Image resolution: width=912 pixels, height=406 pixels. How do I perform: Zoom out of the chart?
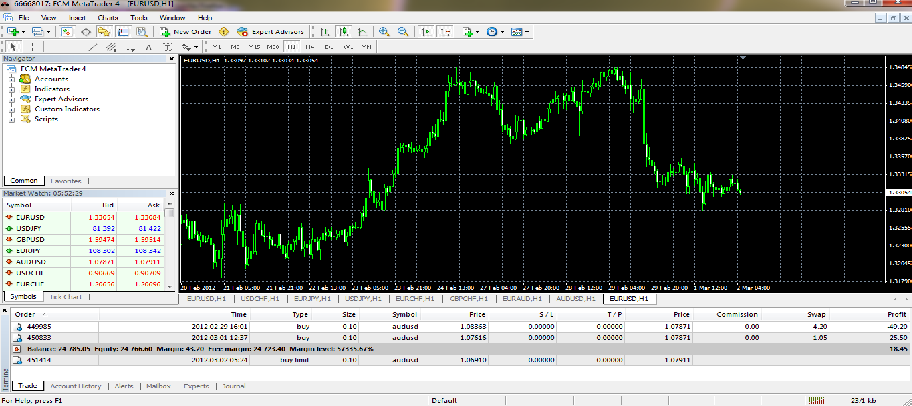404,31
